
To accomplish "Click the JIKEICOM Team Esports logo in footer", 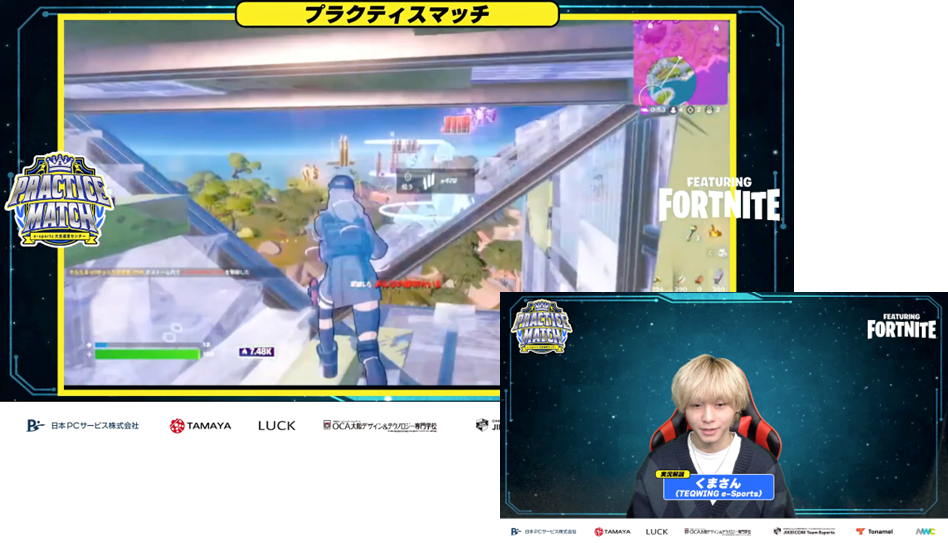I will [804, 532].
